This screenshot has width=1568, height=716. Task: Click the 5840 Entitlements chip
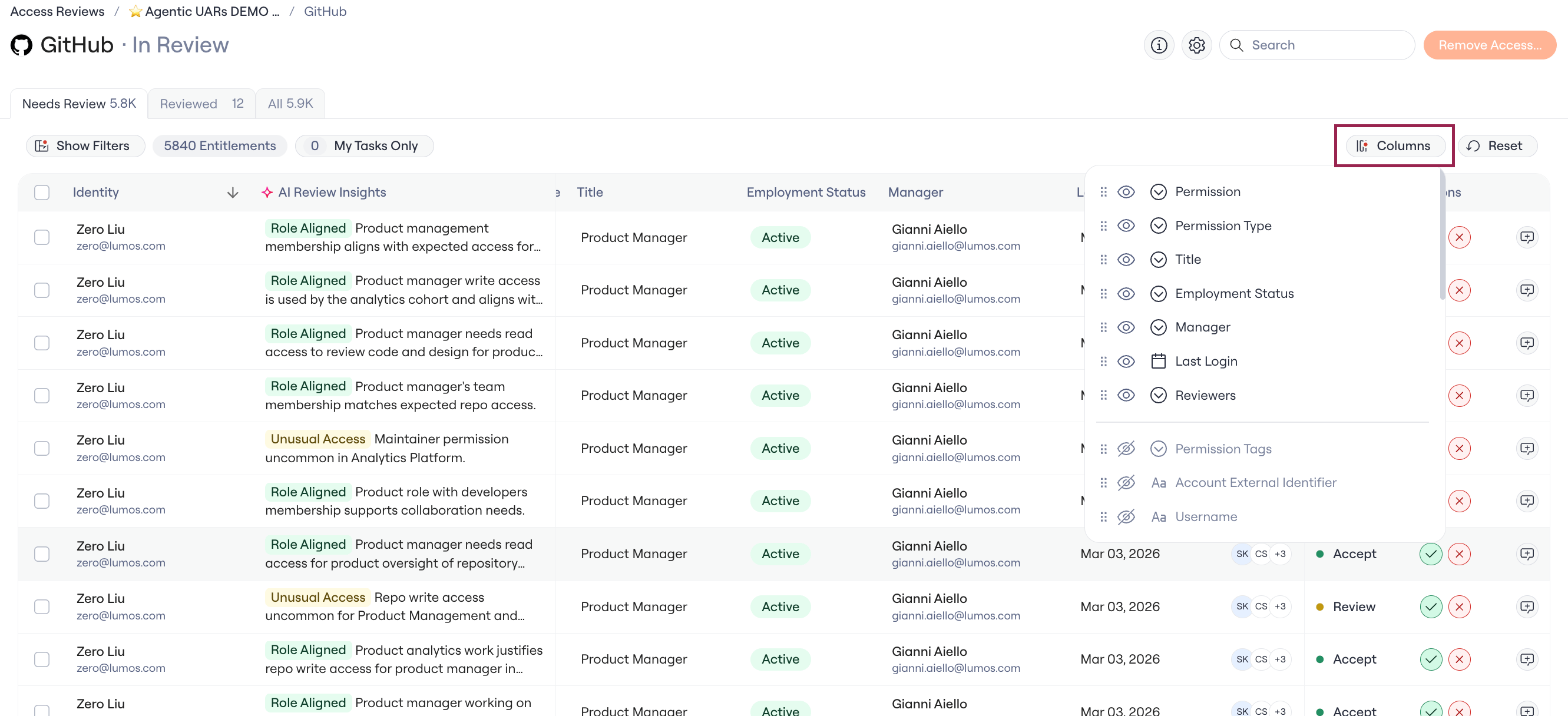220,146
